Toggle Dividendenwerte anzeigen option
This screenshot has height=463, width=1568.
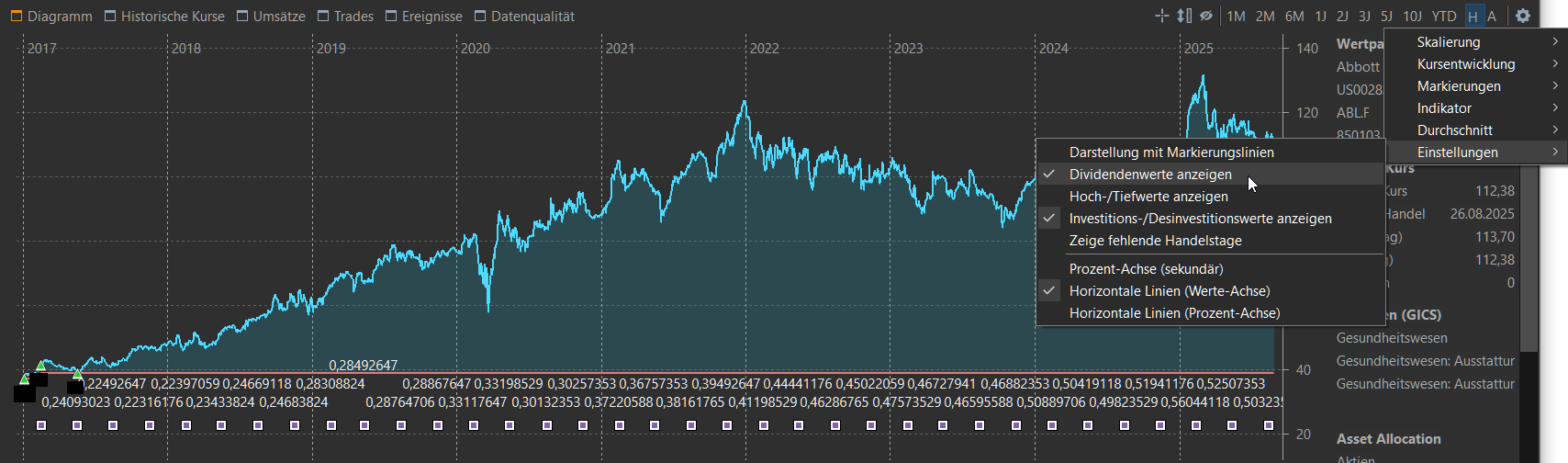(1150, 175)
